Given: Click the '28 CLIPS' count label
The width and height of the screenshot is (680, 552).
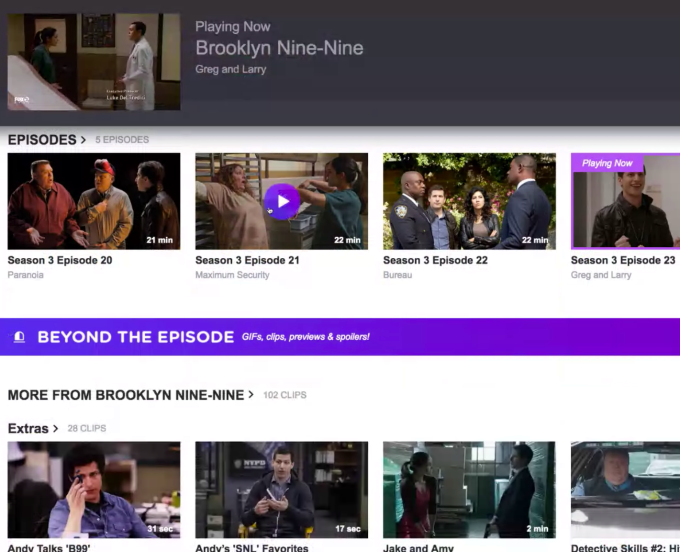Looking at the screenshot, I should point(87,428).
